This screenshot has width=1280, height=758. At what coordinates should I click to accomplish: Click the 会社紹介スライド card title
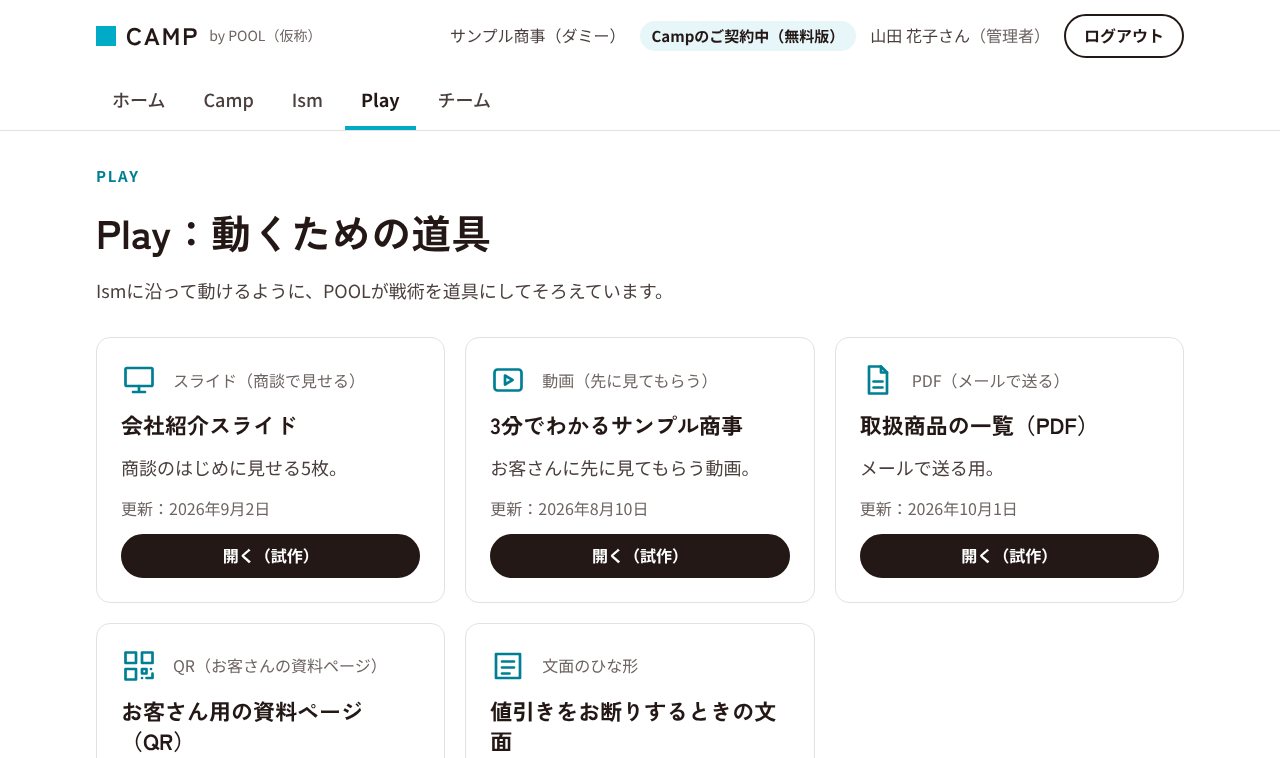210,425
